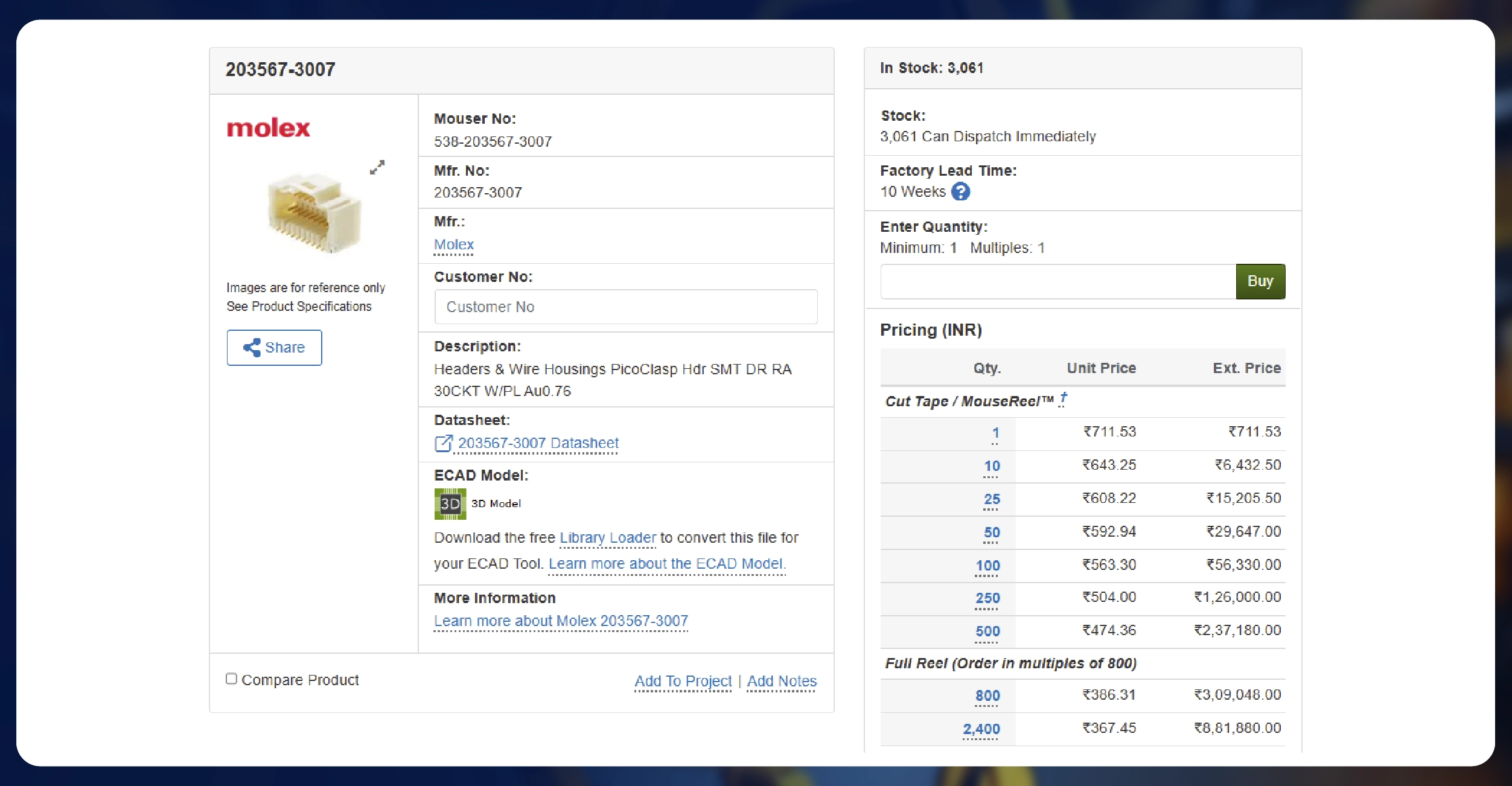Open the datasheet via the external link icon

444,443
